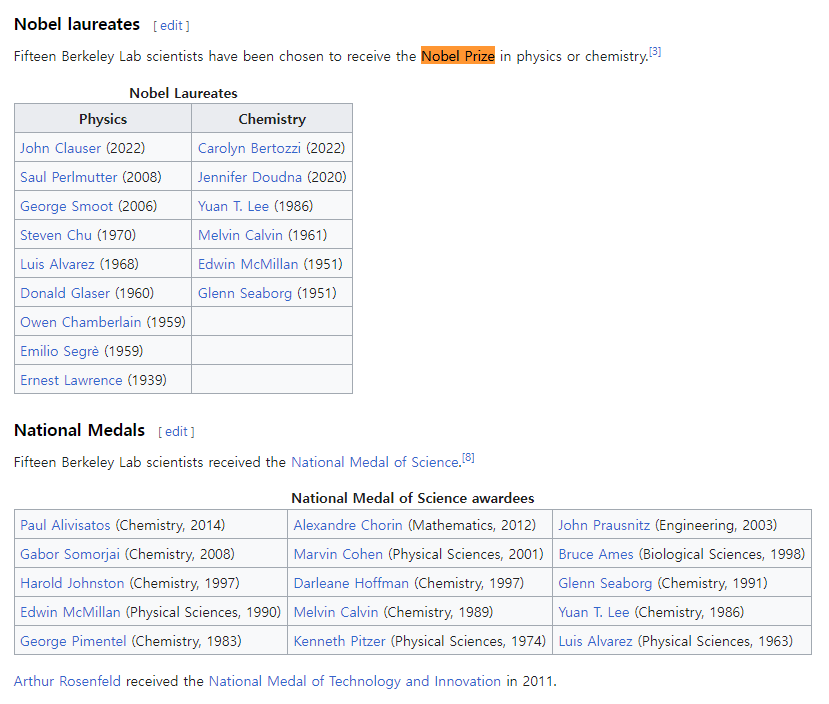
Task: Open citation reference [8]
Action: 468,457
